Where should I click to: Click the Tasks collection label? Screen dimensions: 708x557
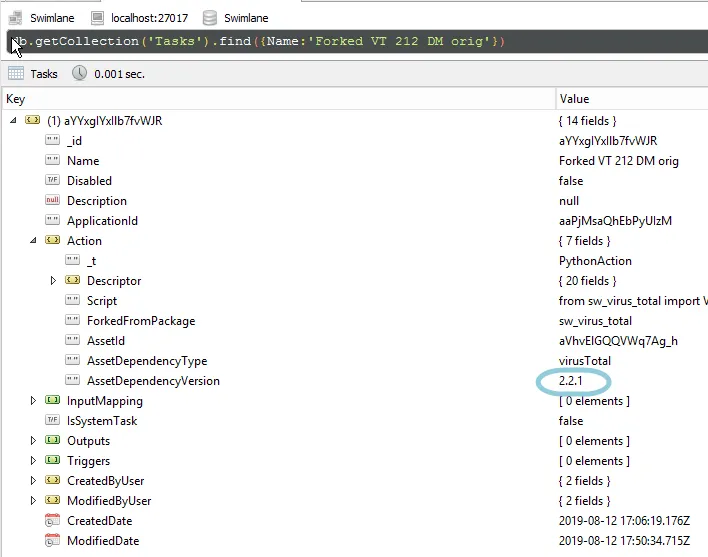click(44, 74)
